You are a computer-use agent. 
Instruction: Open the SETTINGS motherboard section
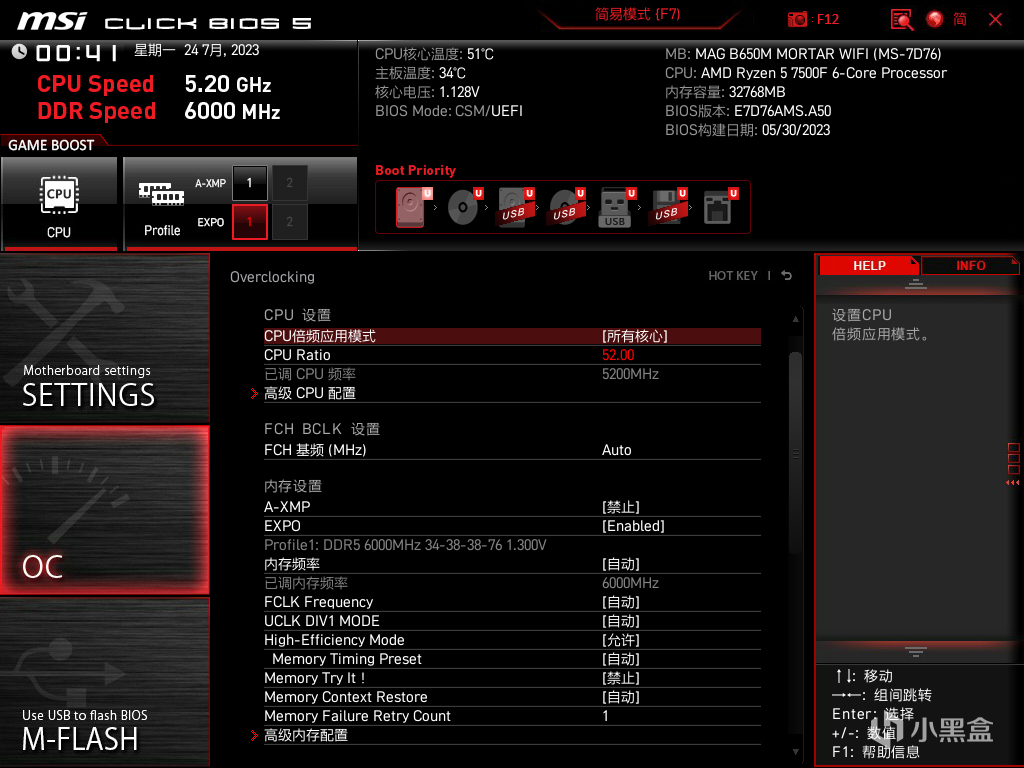[x=104, y=338]
